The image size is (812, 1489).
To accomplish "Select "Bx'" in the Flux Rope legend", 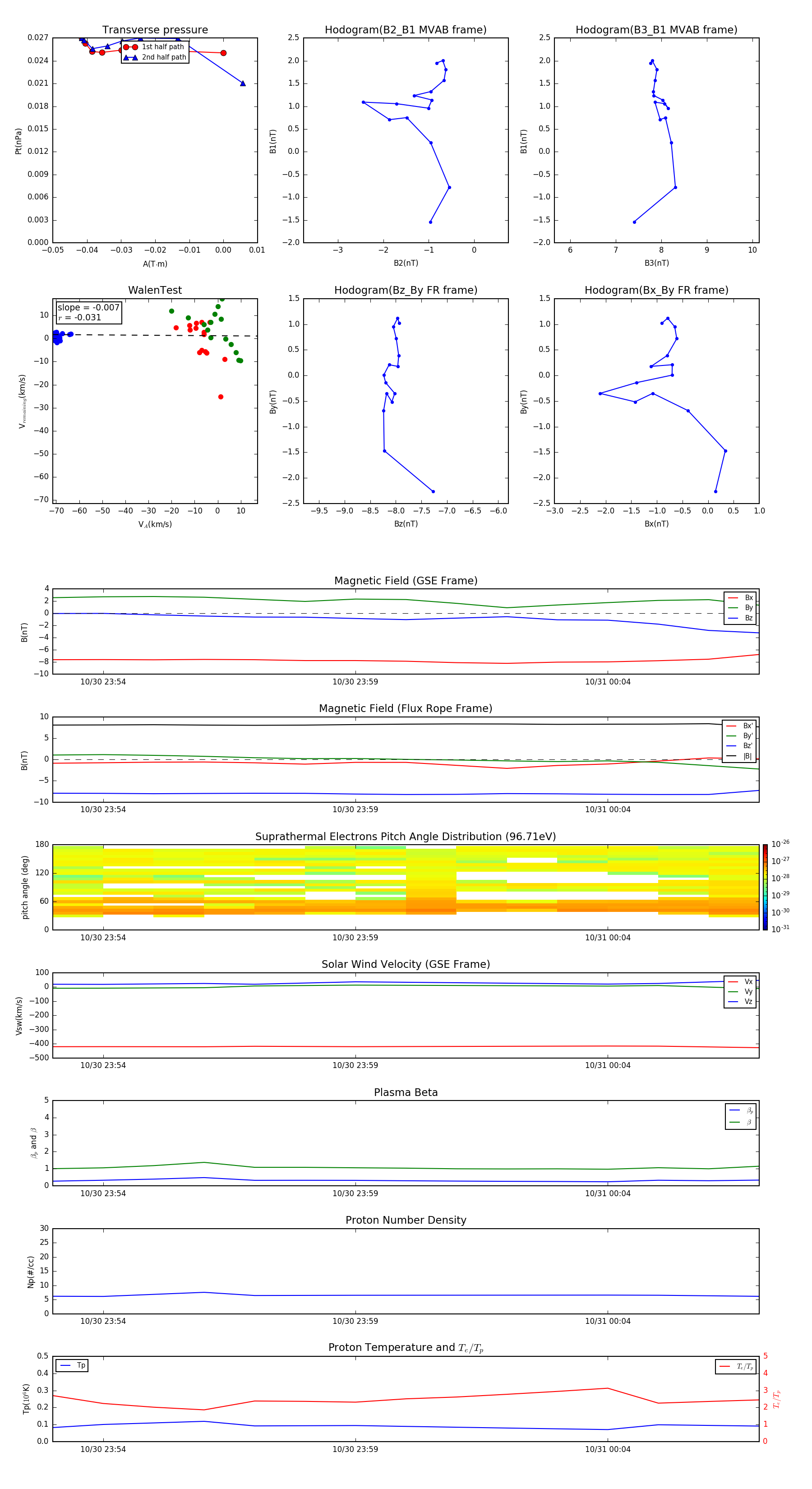I will click(740, 726).
